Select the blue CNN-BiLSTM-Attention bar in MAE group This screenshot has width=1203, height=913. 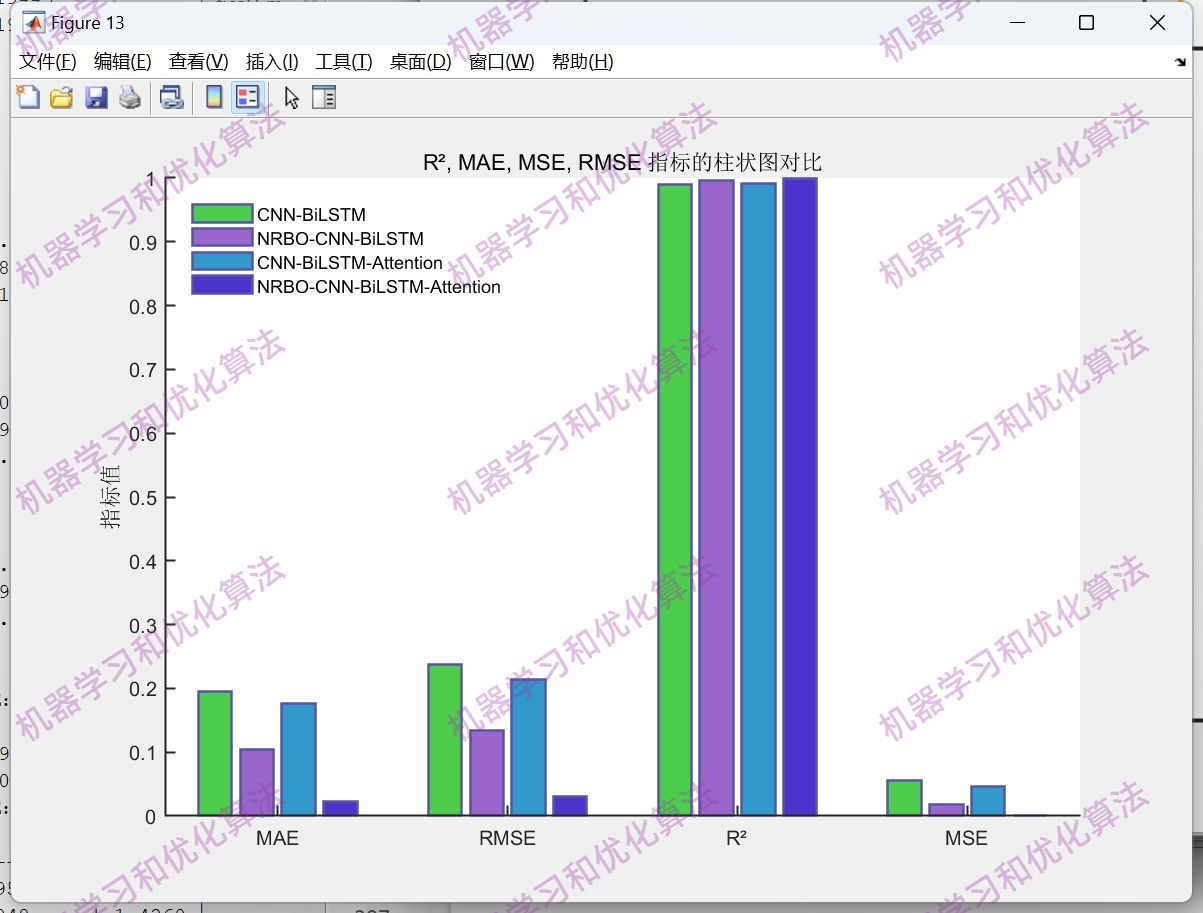coord(298,759)
